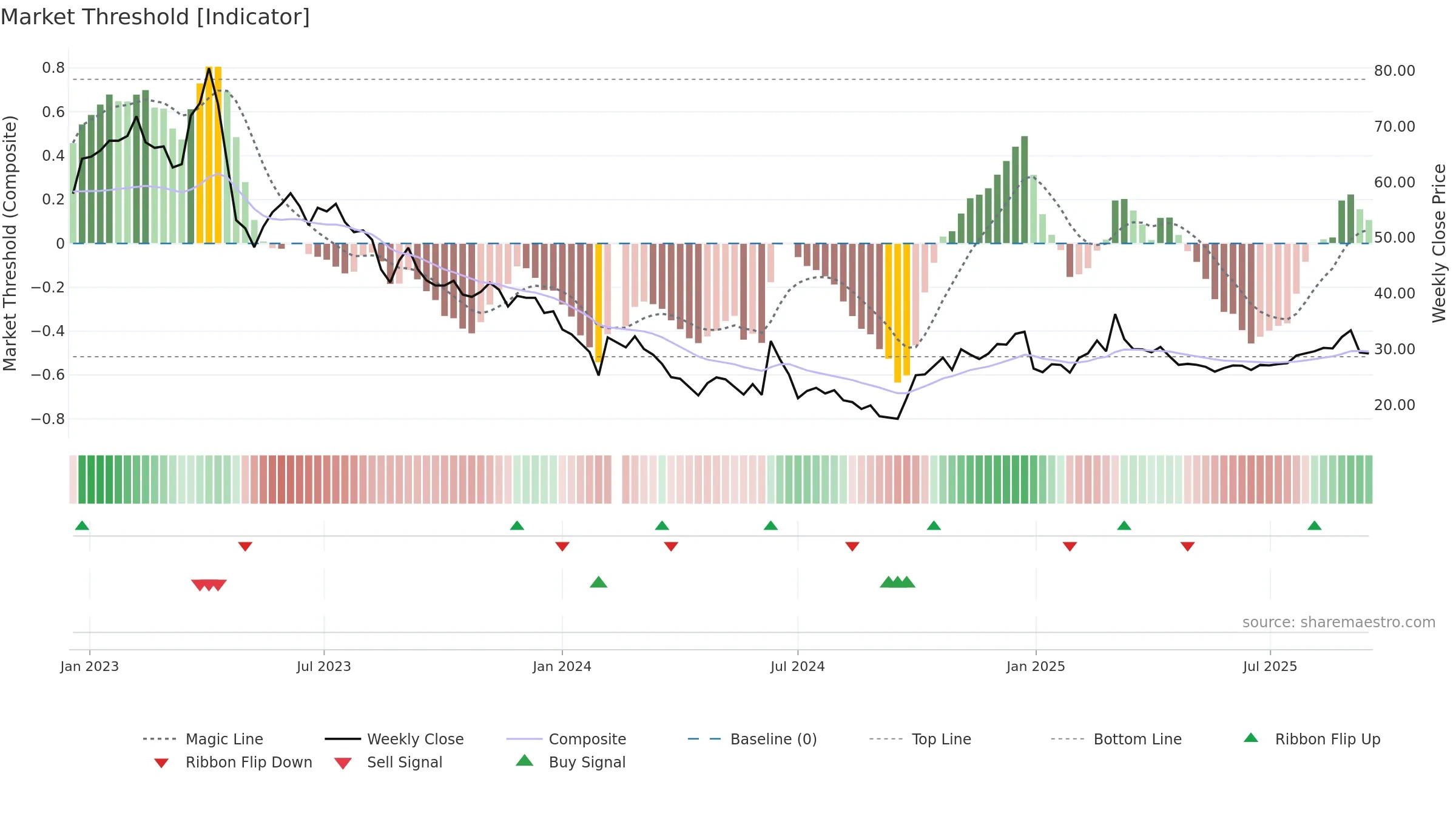Click the Jul 2023 x-axis label
Screen dimensions: 1456x819
[x=324, y=666]
